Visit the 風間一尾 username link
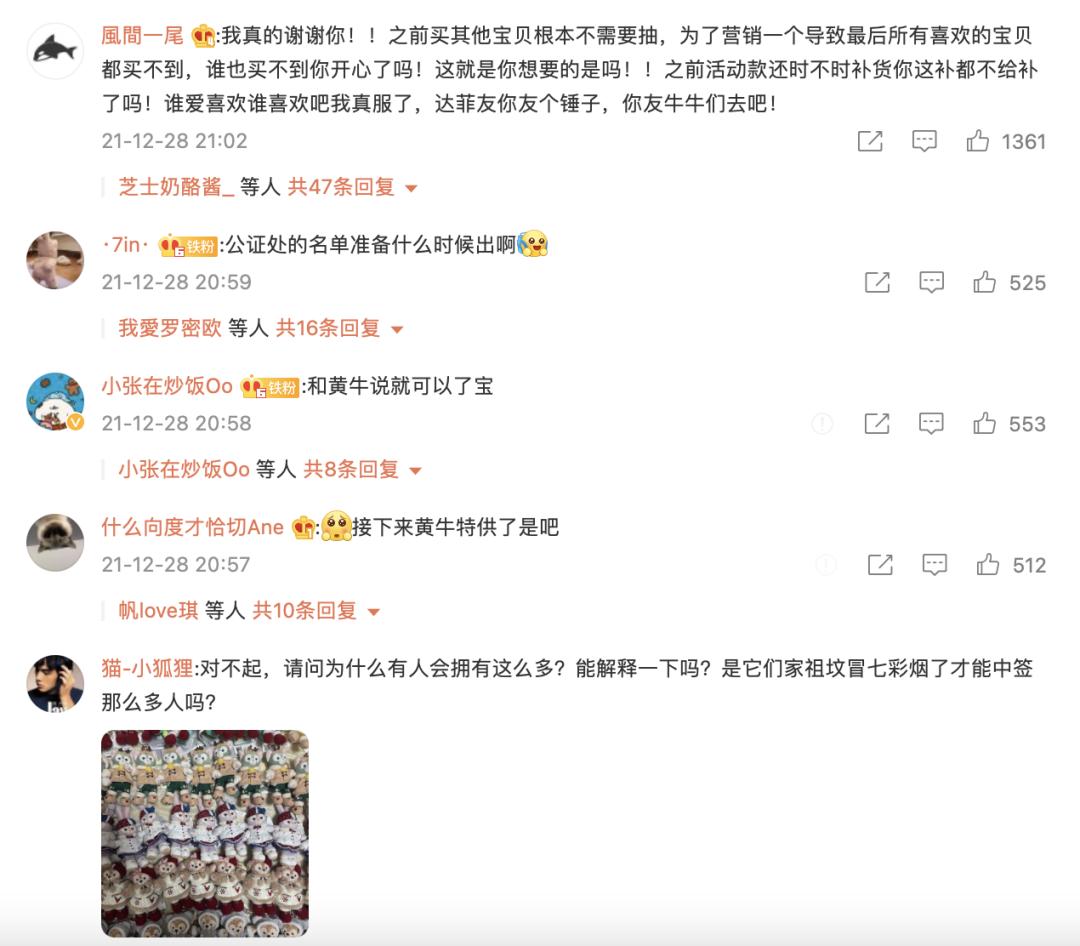 click(x=143, y=35)
